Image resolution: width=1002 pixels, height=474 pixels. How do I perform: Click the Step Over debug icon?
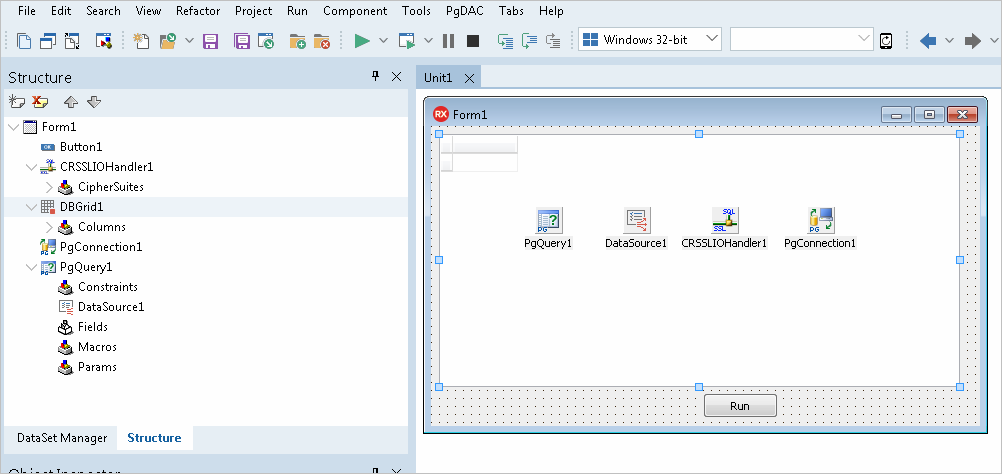click(529, 42)
